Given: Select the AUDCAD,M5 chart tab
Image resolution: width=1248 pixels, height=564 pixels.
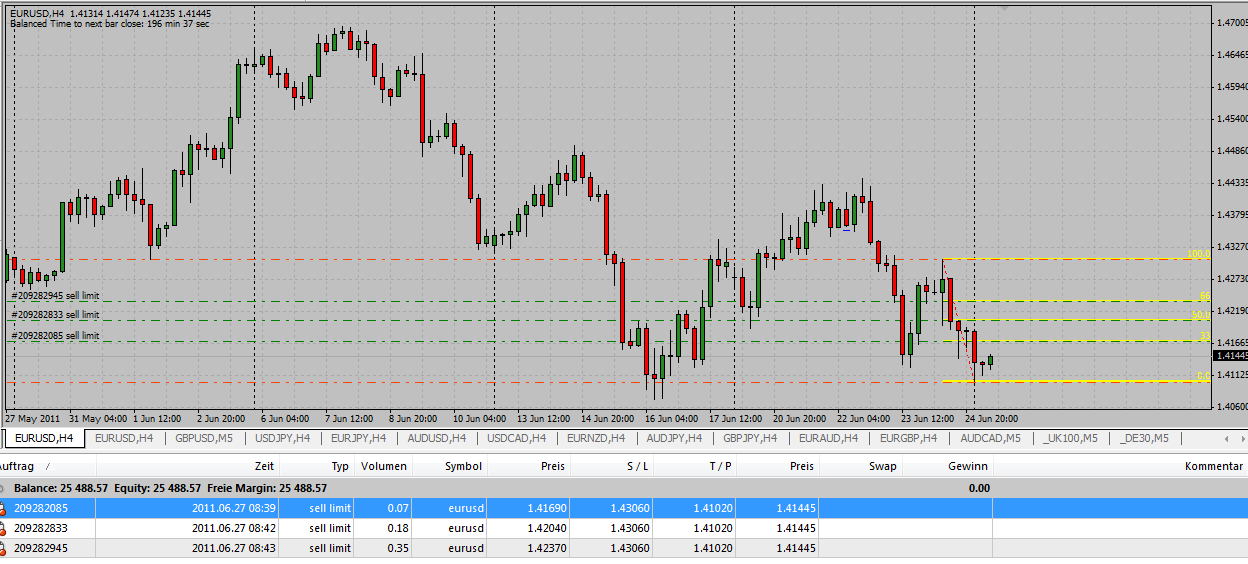Looking at the screenshot, I should [990, 438].
